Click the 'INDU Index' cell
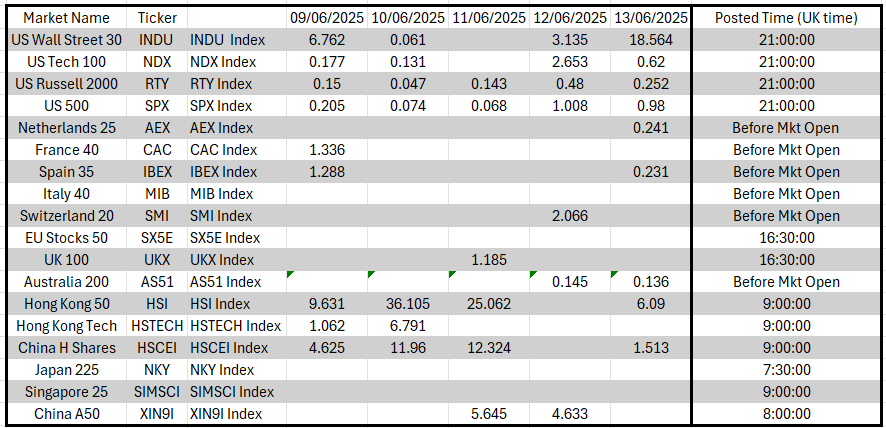Screen dimensions: 886x428 (x=236, y=40)
